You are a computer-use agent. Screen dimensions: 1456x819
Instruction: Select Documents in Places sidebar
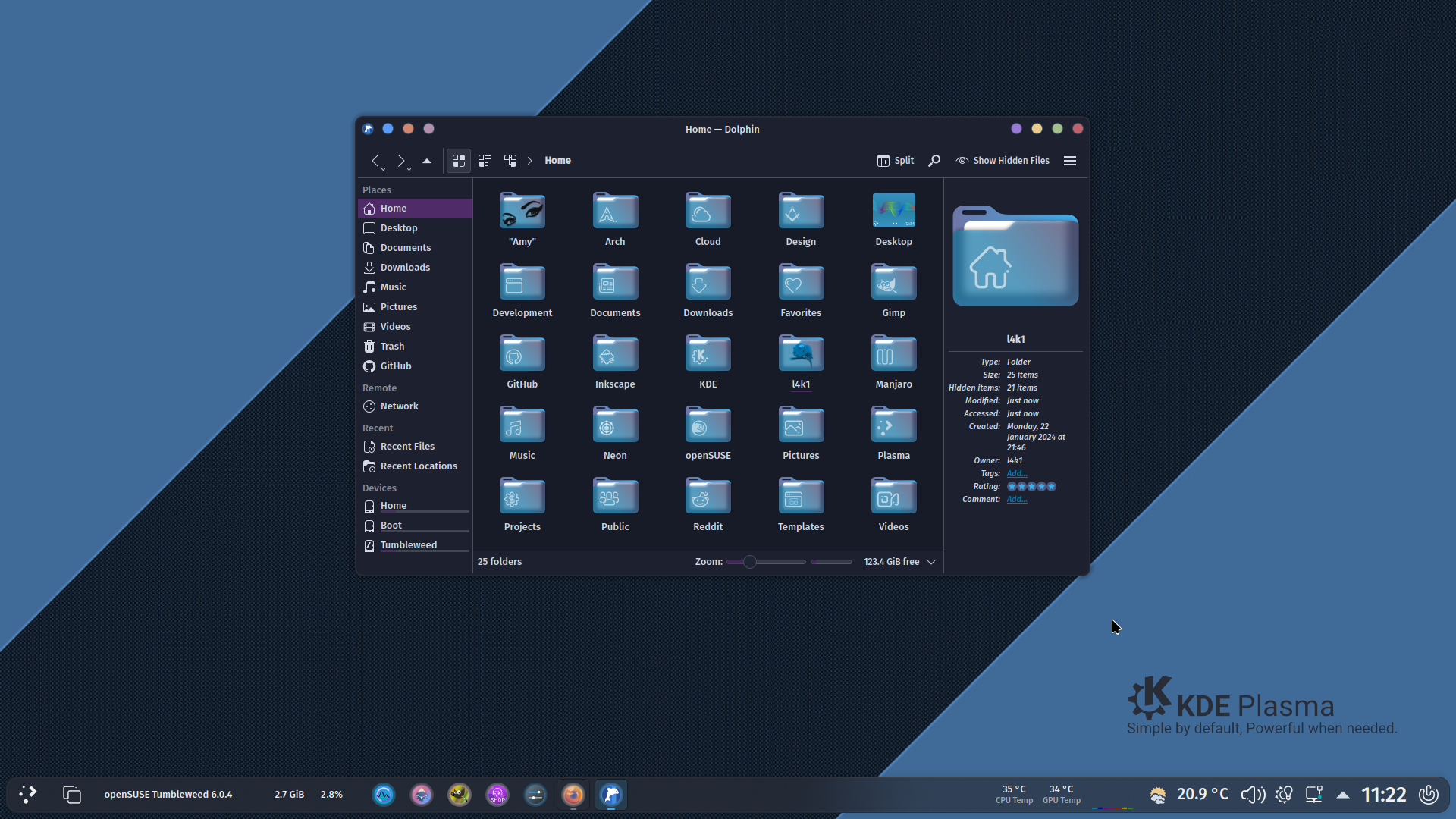click(x=415, y=248)
